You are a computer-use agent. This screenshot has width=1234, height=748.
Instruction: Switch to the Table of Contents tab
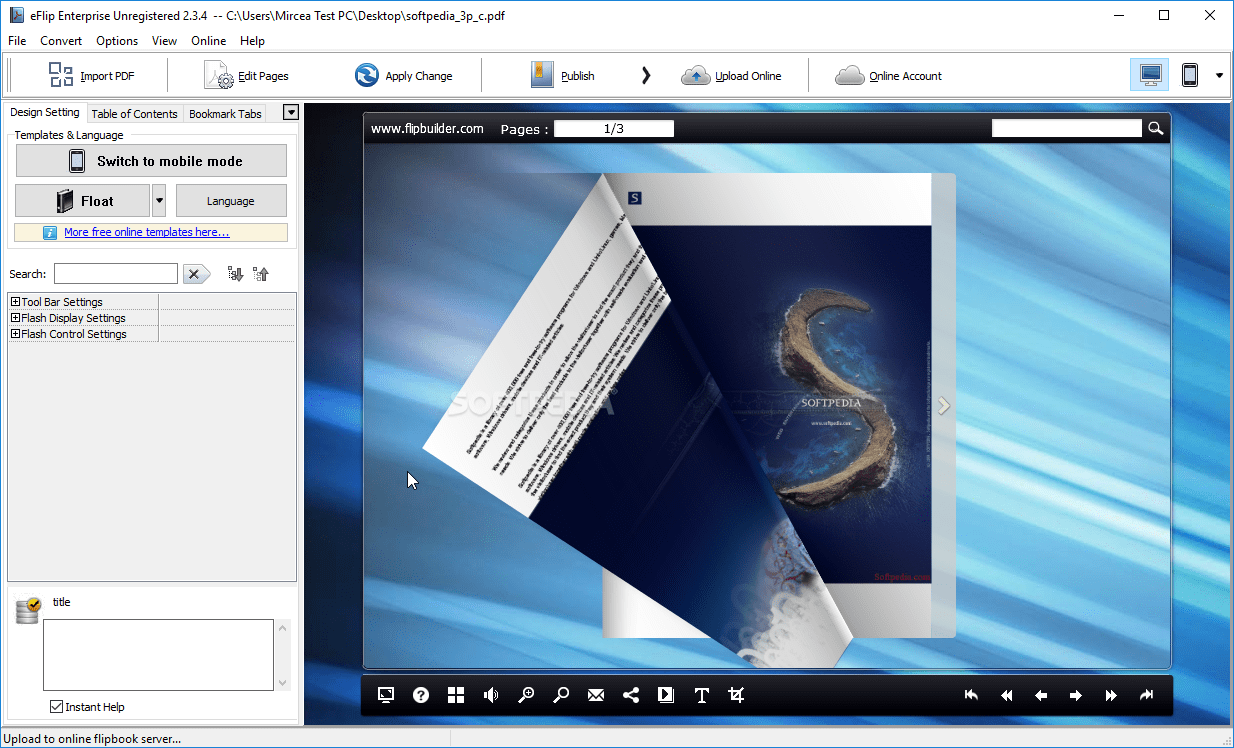click(134, 114)
